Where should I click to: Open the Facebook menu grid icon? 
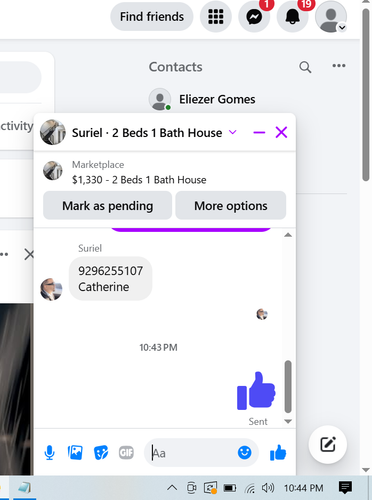(x=216, y=17)
